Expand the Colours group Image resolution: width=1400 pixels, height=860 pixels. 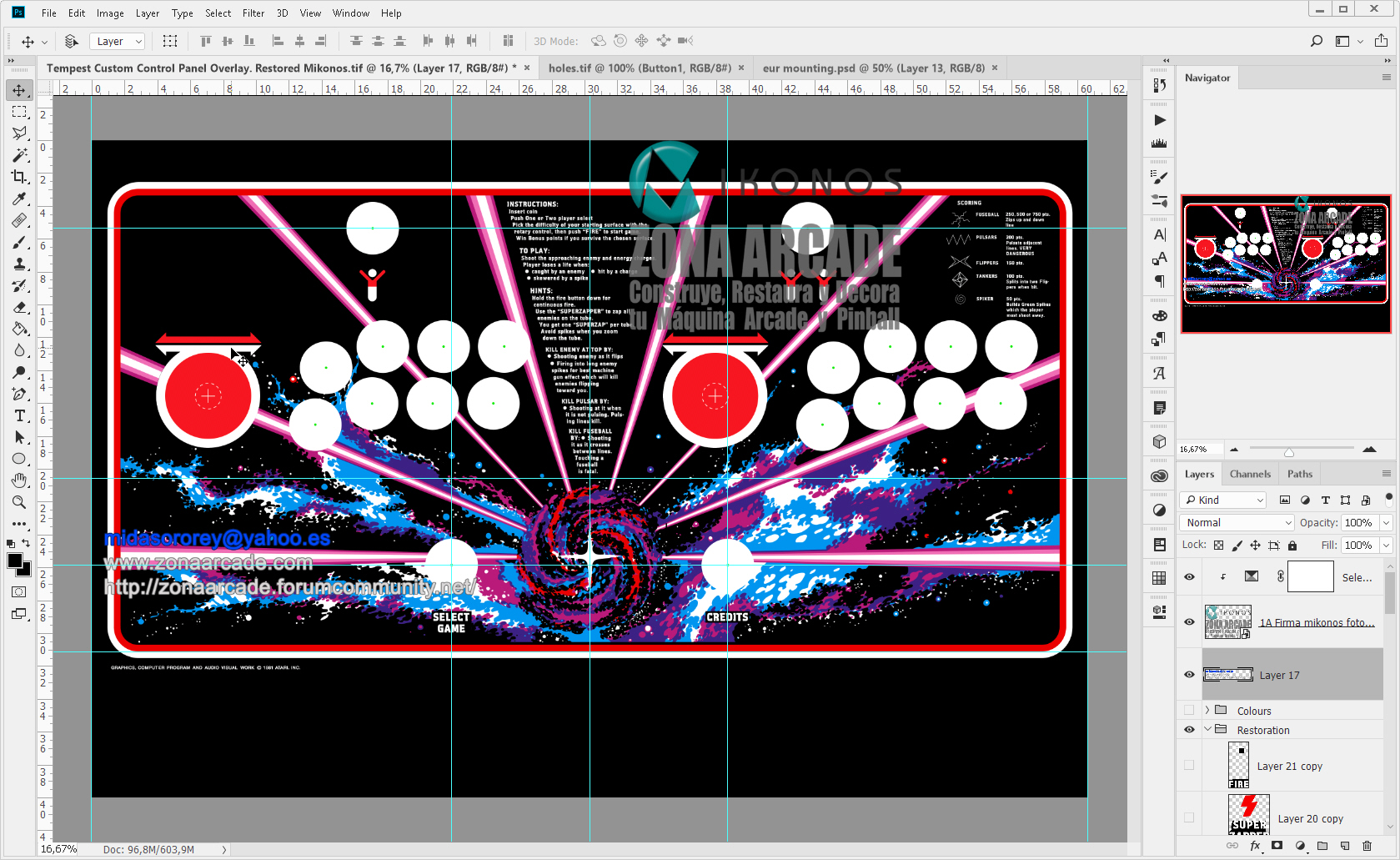coord(1207,710)
